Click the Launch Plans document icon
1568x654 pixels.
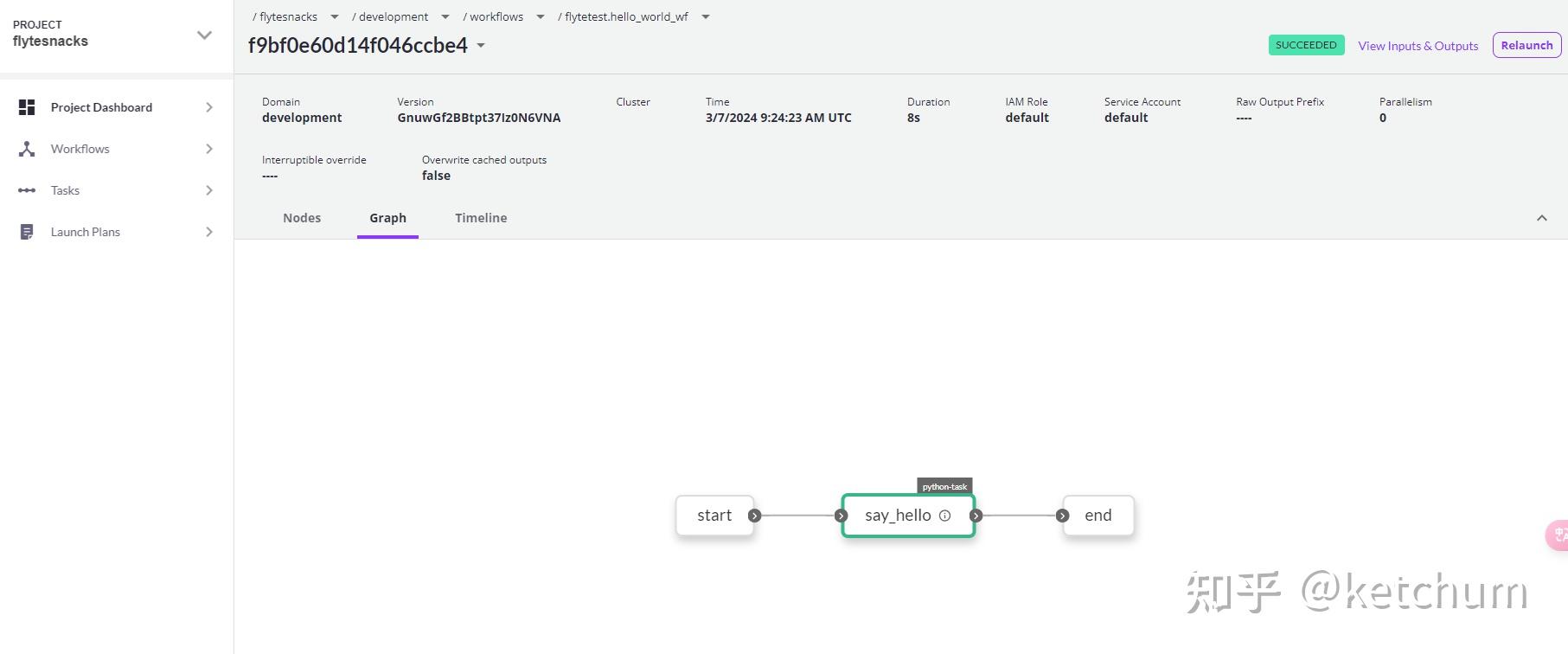click(x=27, y=232)
